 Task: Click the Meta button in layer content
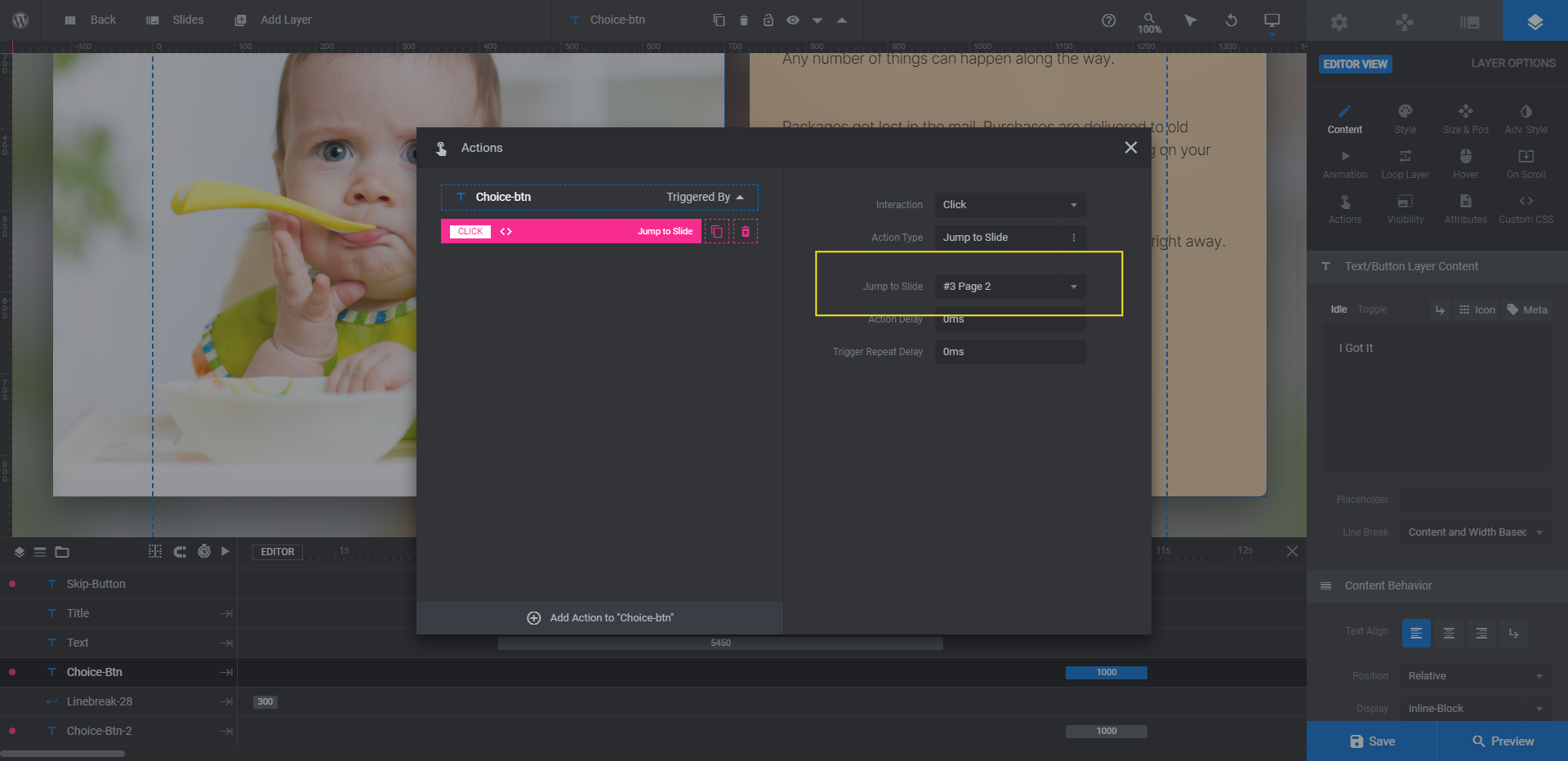[1527, 309]
